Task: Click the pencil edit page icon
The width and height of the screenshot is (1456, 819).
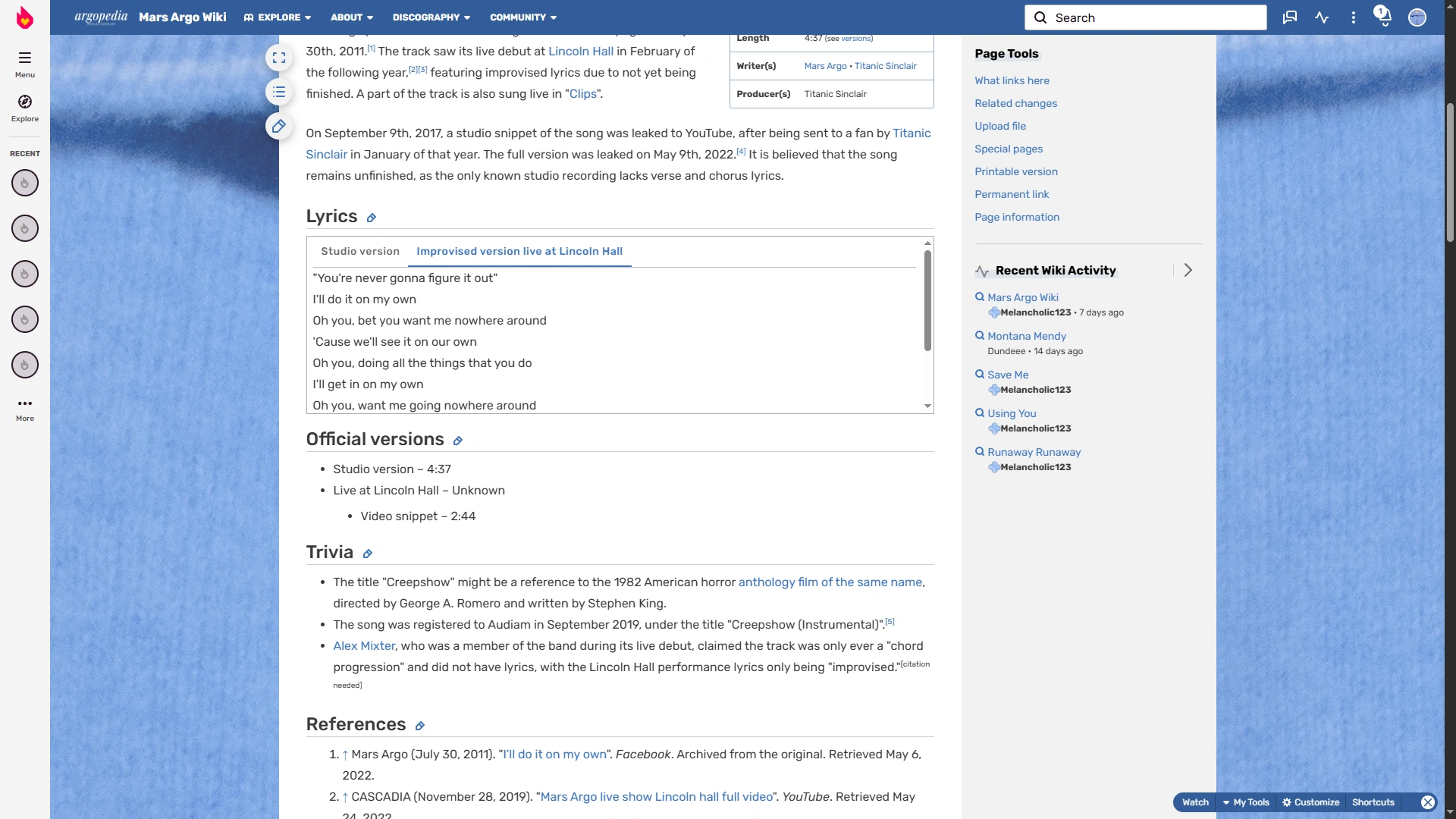Action: (279, 127)
